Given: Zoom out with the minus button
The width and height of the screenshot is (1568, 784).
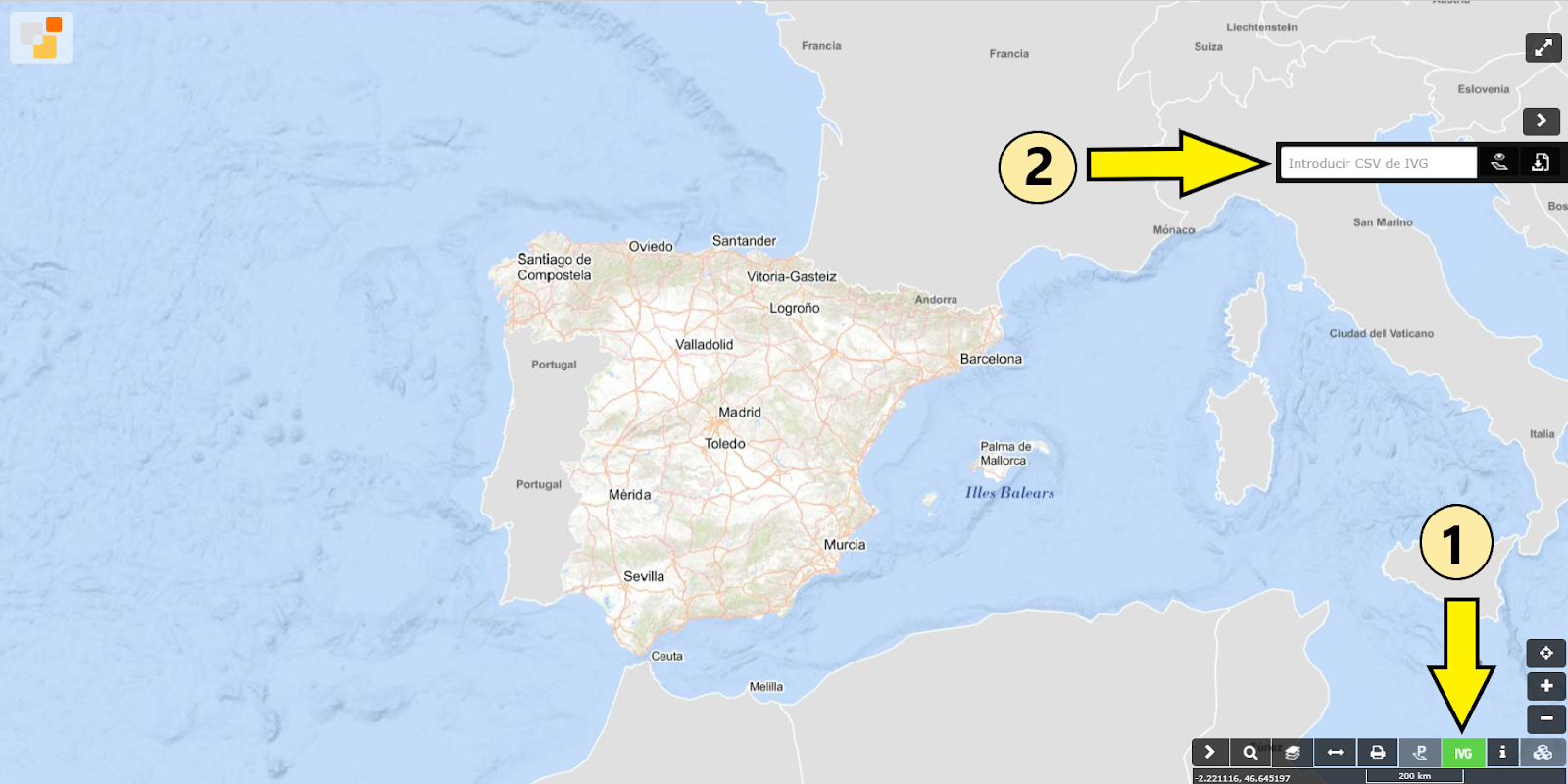Looking at the screenshot, I should 1546,718.
